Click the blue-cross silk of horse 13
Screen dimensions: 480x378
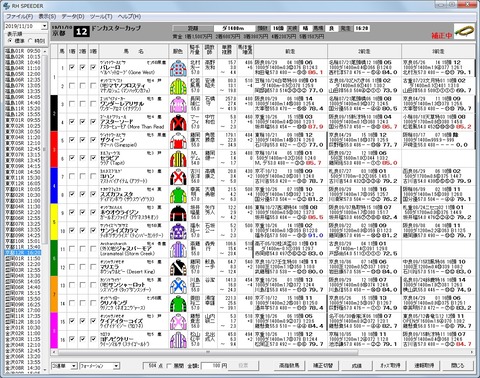[x=178, y=285]
